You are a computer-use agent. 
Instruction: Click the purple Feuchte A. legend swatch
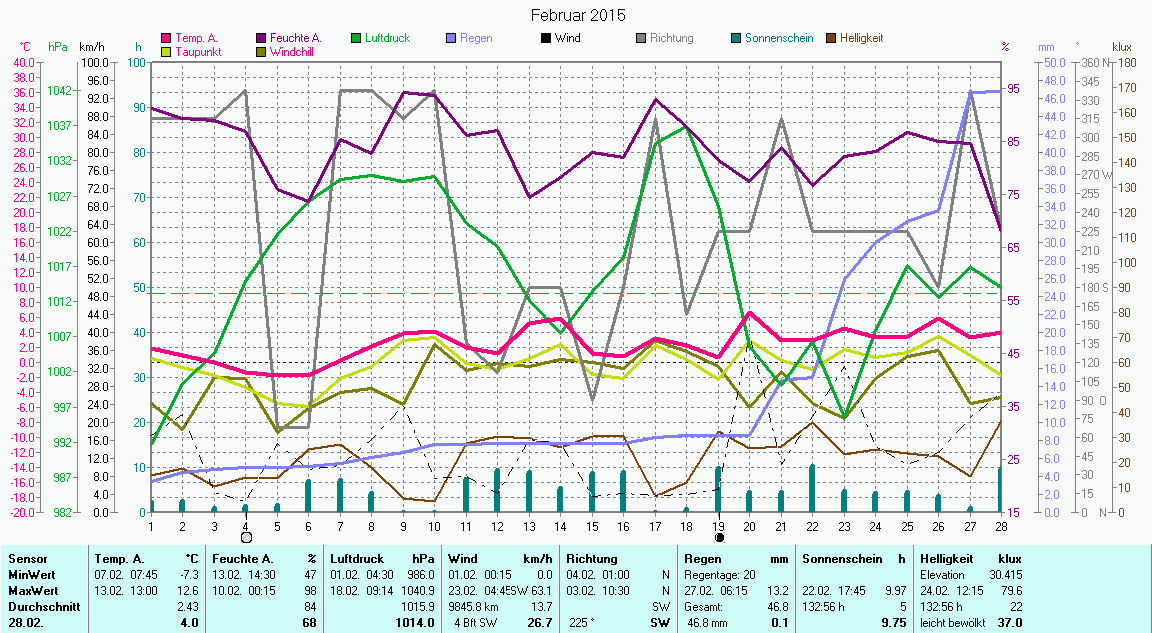[x=262, y=39]
